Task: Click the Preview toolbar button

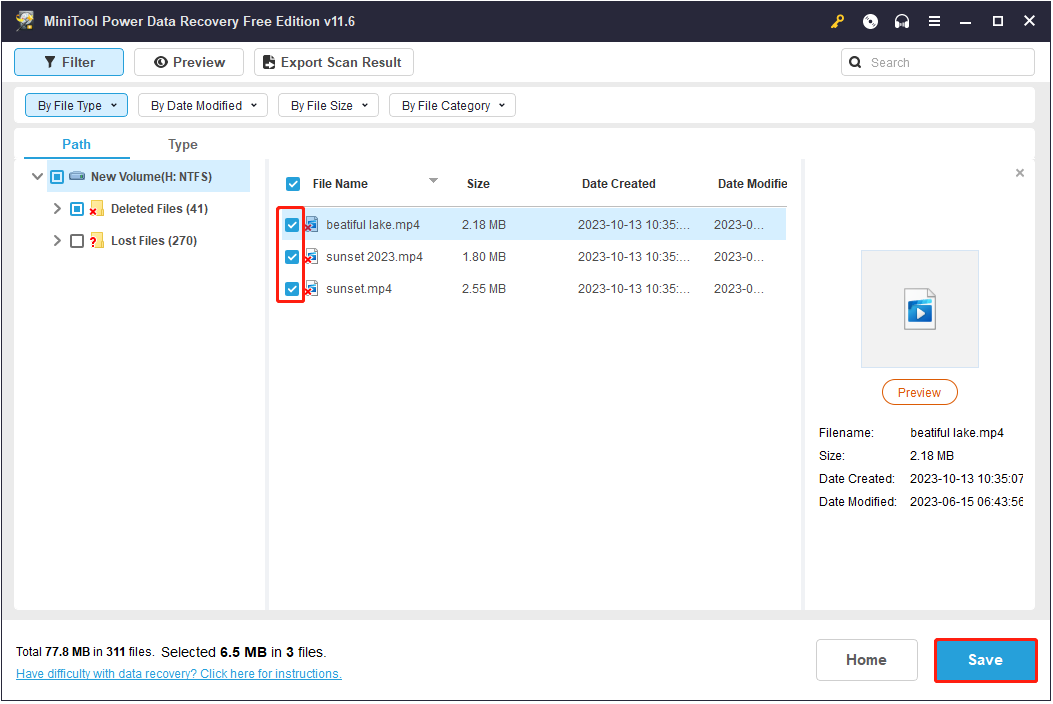Action: (189, 62)
